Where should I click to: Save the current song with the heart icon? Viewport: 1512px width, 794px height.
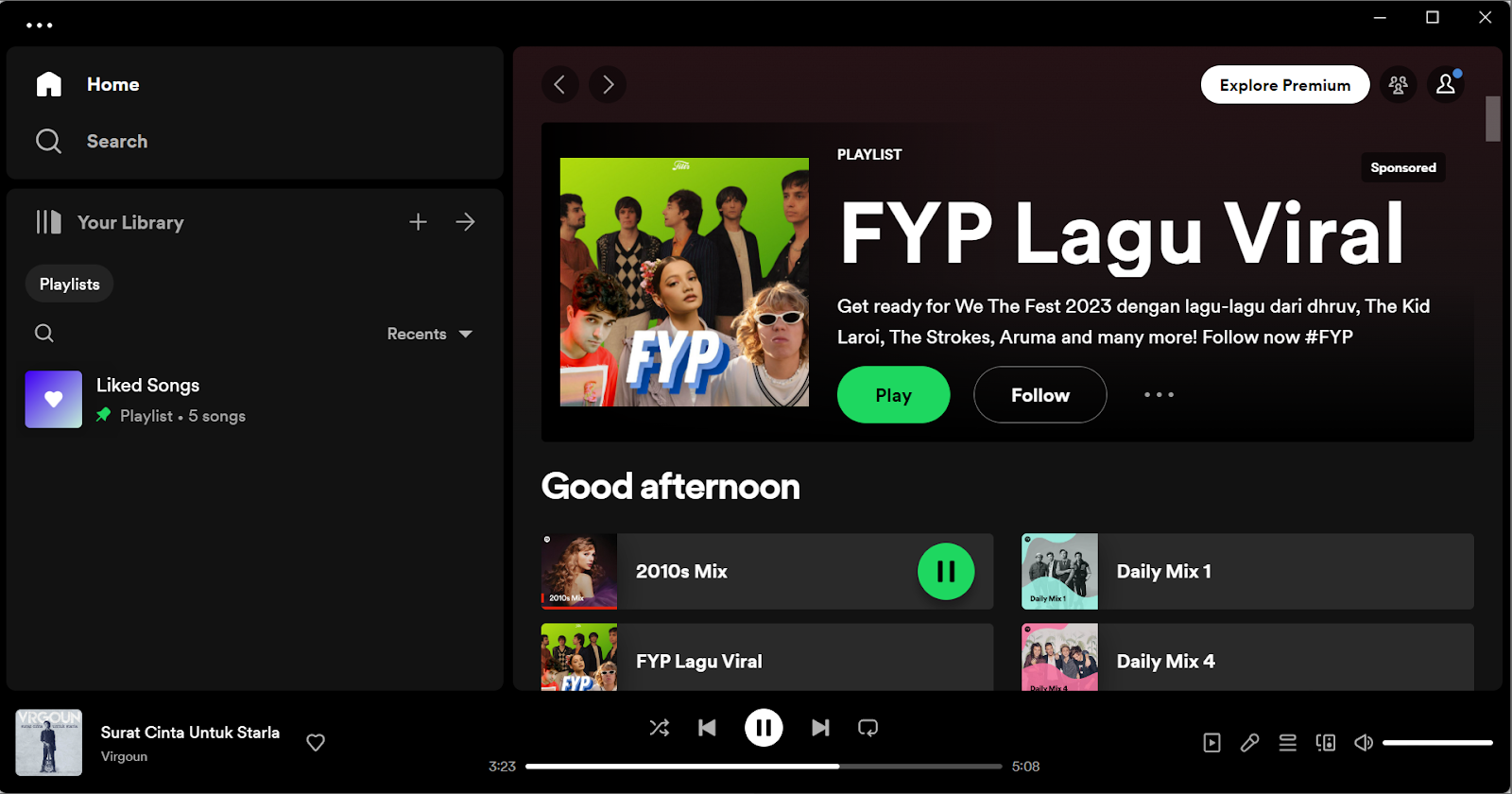pyautogui.click(x=316, y=743)
